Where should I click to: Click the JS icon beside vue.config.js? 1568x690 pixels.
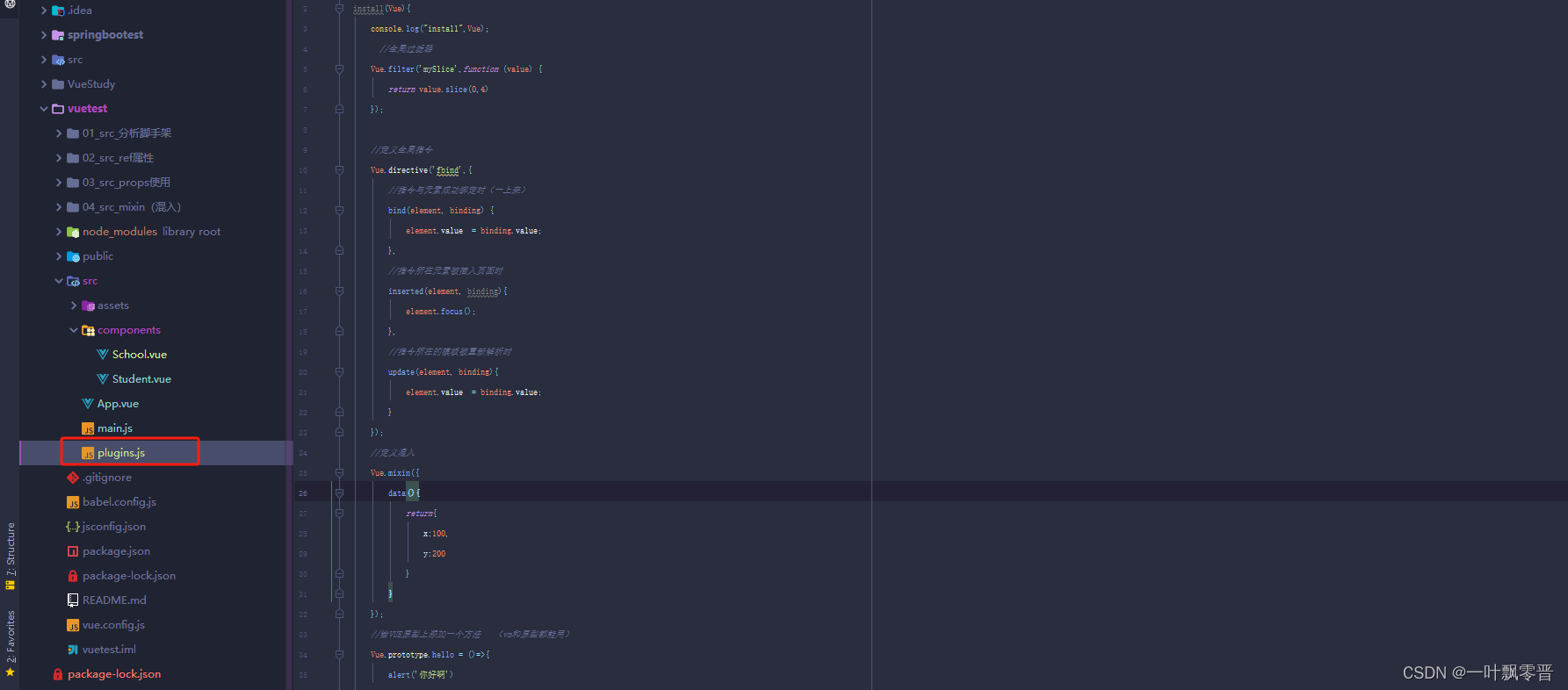point(73,625)
